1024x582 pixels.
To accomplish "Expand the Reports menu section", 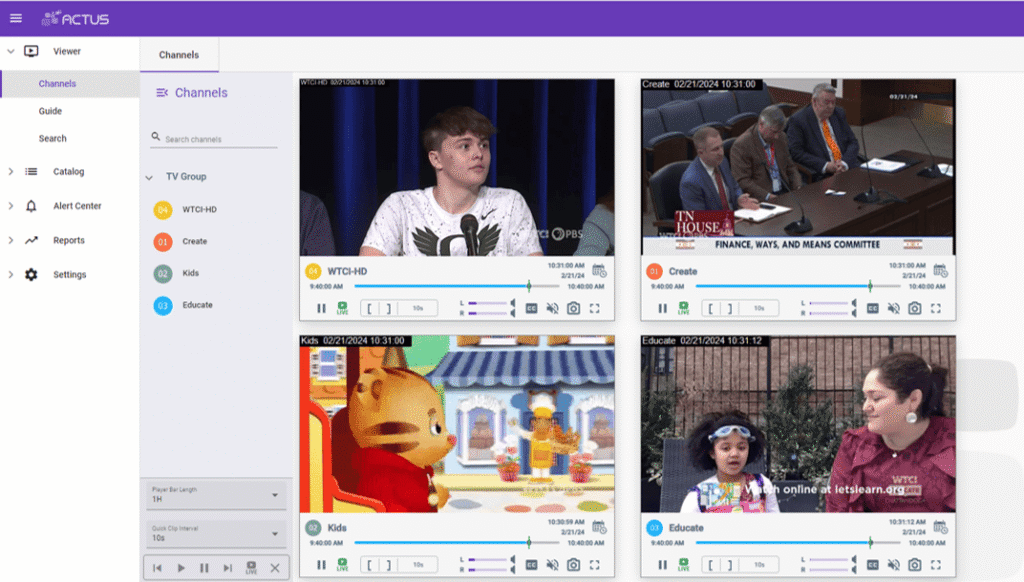I will click(x=10, y=240).
